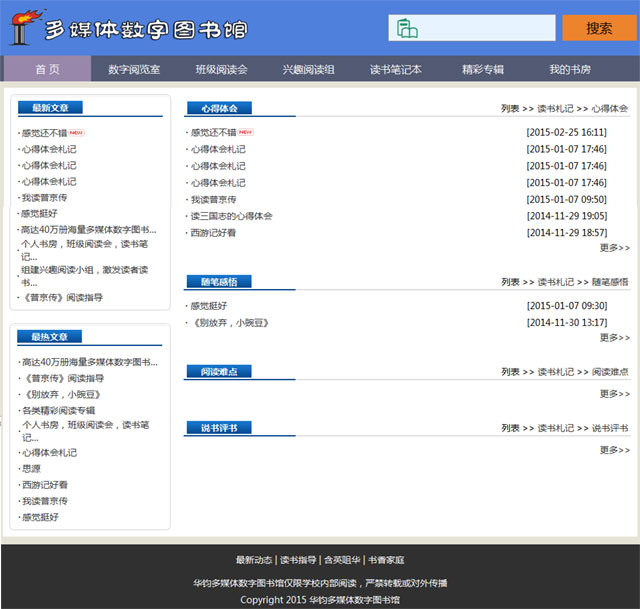Open the 首页 navigation tab
Viewport: 640px width, 609px height.
pyautogui.click(x=47, y=69)
